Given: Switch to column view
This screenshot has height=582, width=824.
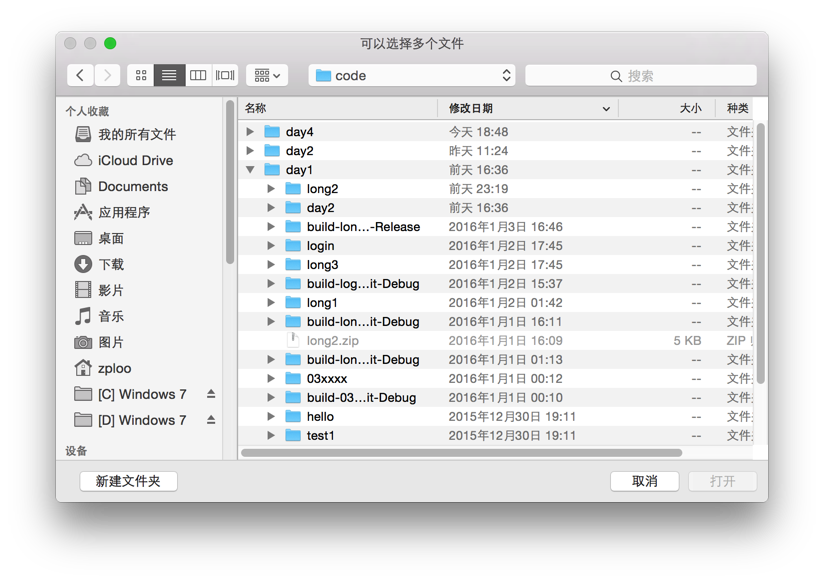Looking at the screenshot, I should pyautogui.click(x=198, y=75).
